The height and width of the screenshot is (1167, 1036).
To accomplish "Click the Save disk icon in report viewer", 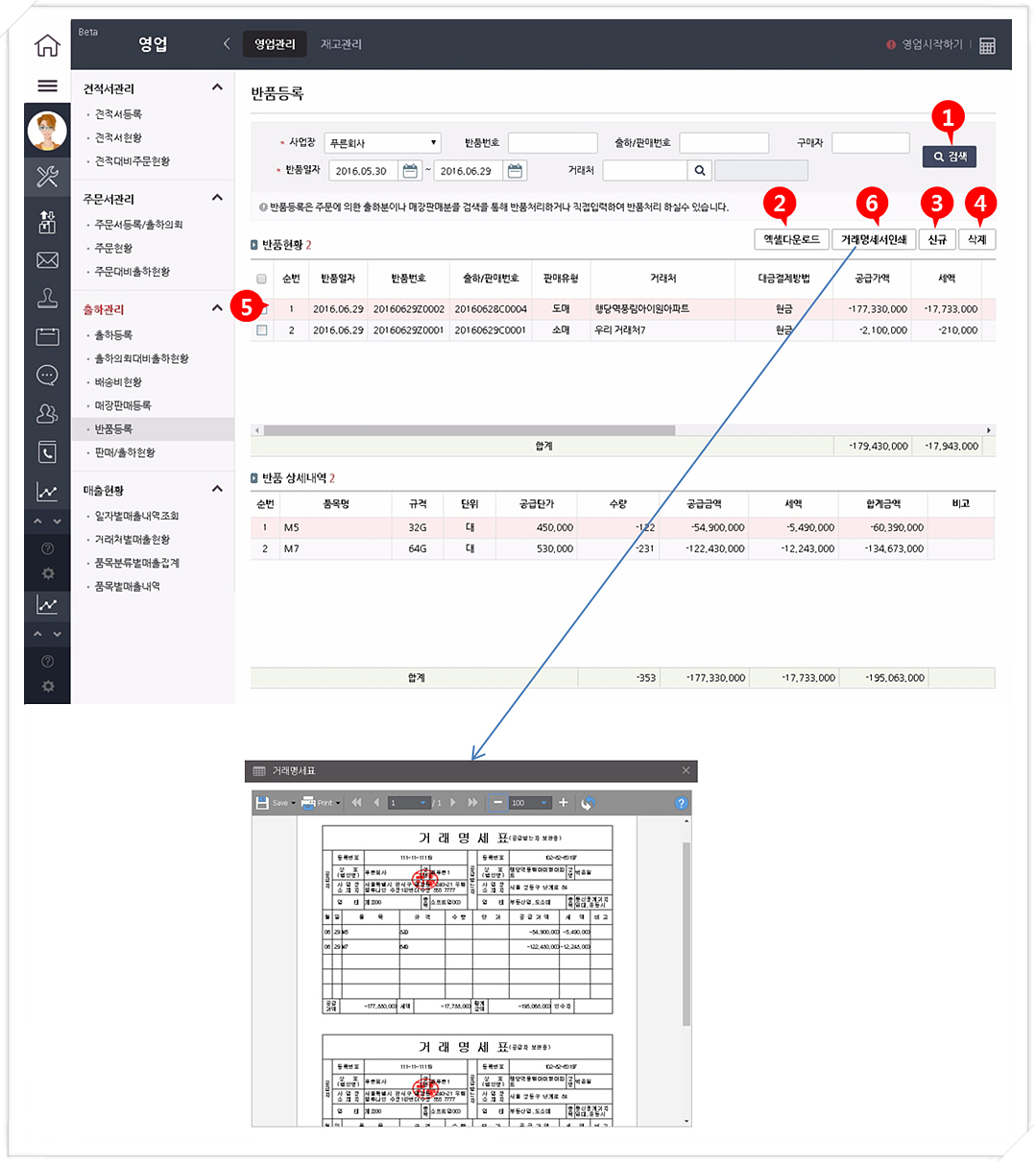I will (x=262, y=803).
